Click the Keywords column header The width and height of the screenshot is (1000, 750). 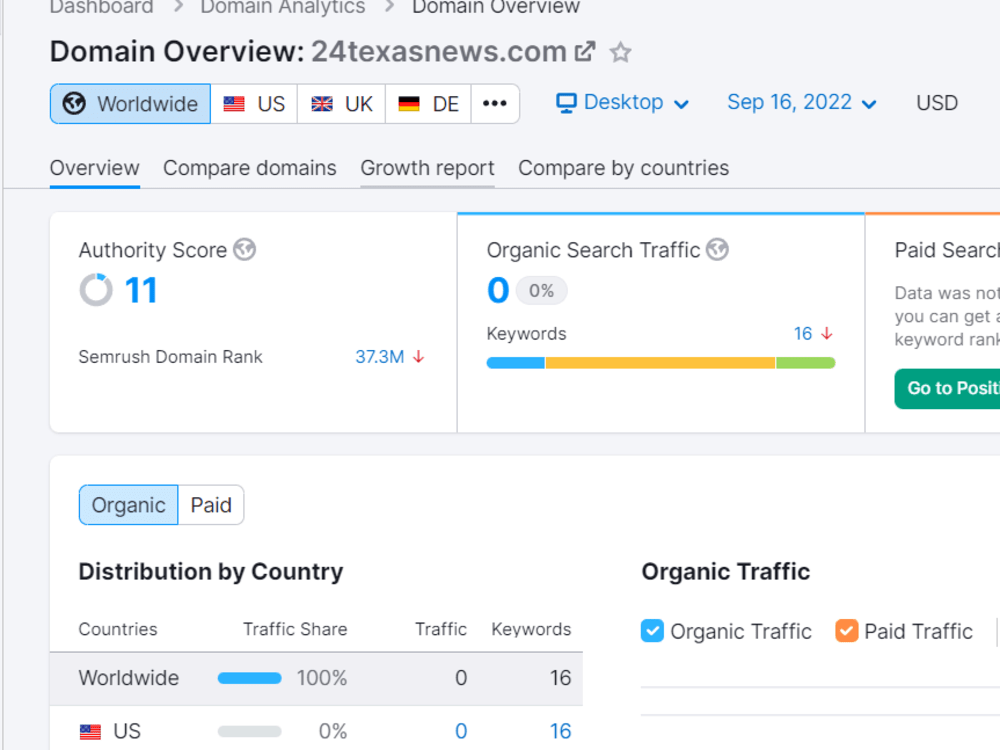click(531, 629)
